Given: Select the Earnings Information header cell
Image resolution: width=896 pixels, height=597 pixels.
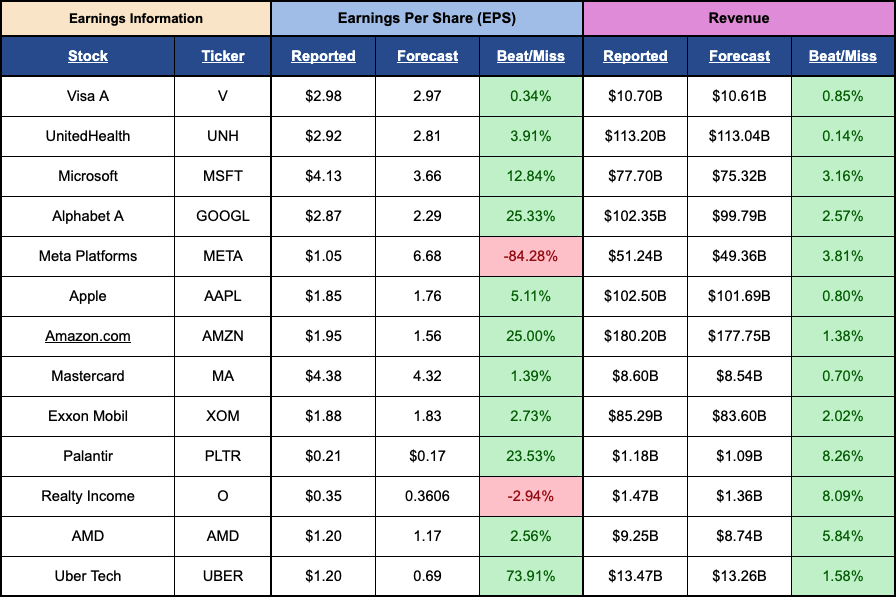Looking at the screenshot, I should pyautogui.click(x=135, y=18).
